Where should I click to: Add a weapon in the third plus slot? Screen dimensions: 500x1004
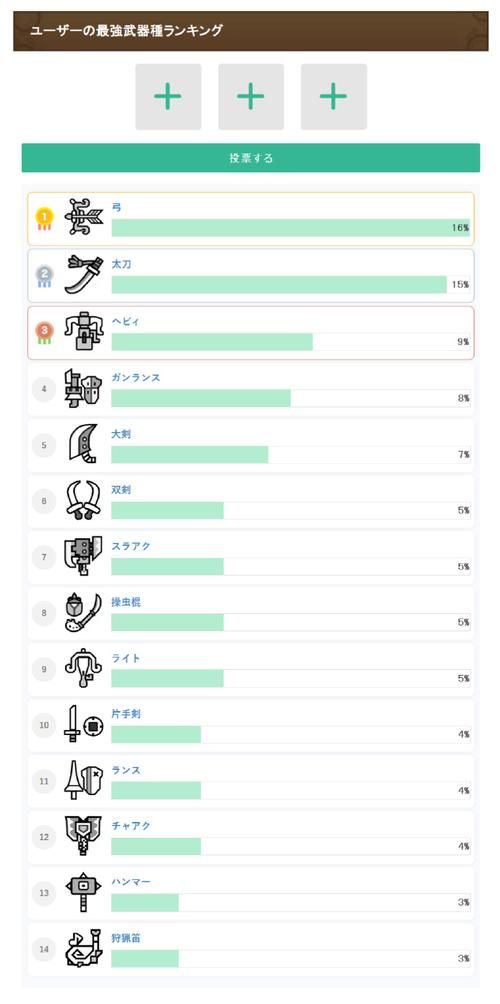tap(334, 97)
